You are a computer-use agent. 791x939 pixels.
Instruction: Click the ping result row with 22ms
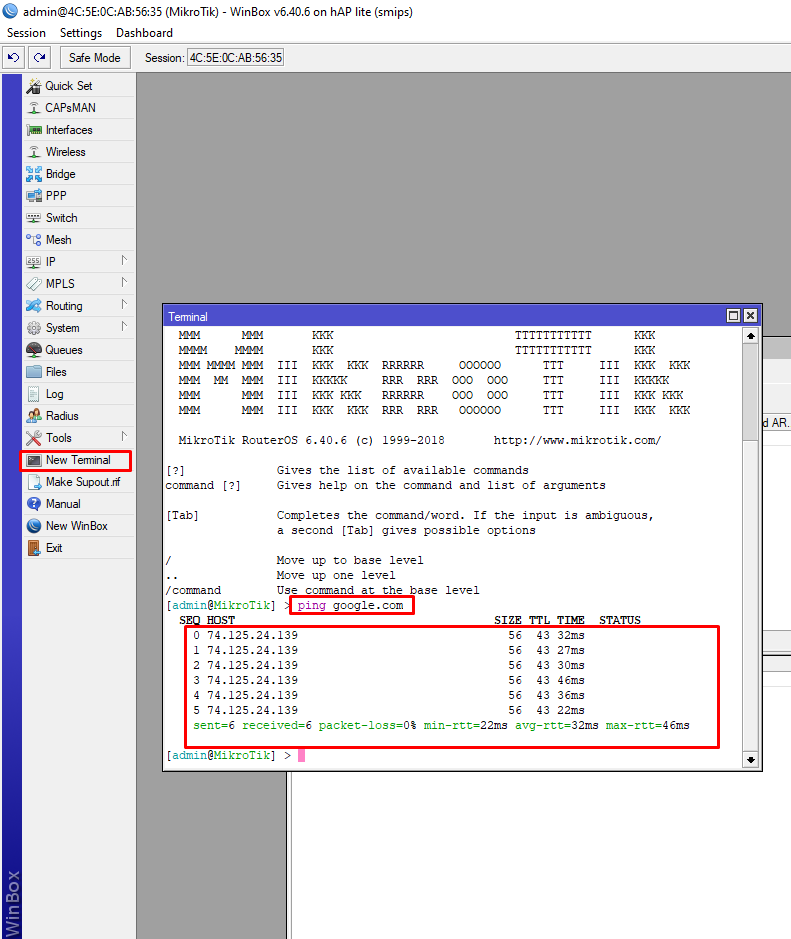pyautogui.click(x=389, y=710)
